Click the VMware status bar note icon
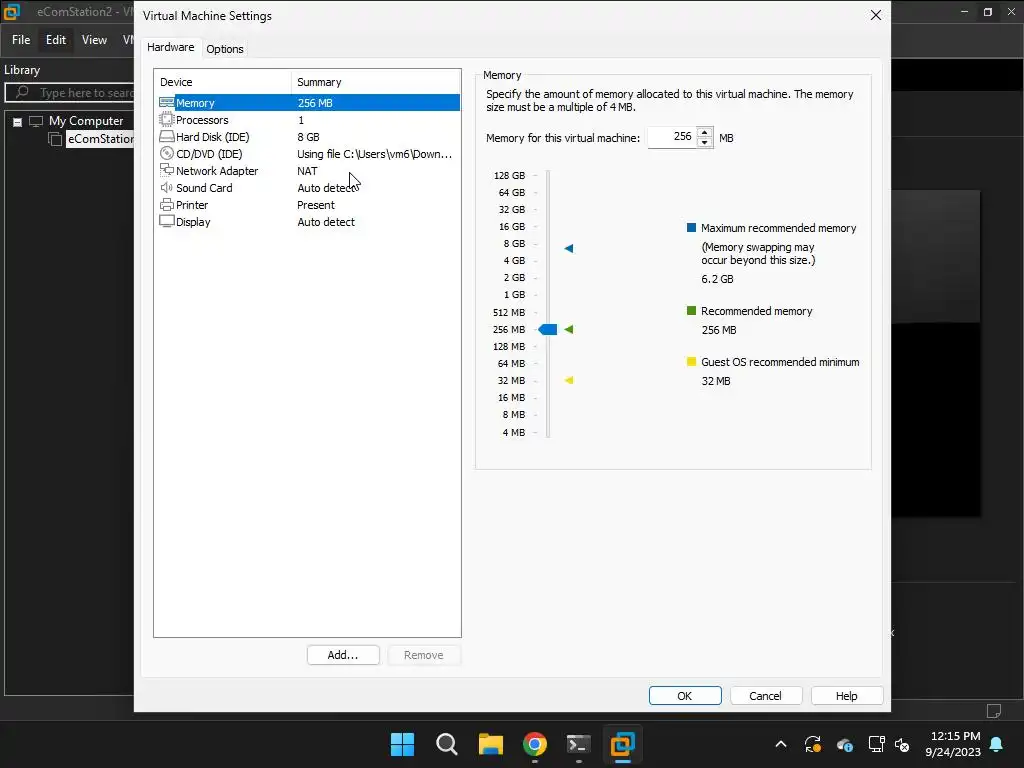The height and width of the screenshot is (768, 1024). (993, 711)
